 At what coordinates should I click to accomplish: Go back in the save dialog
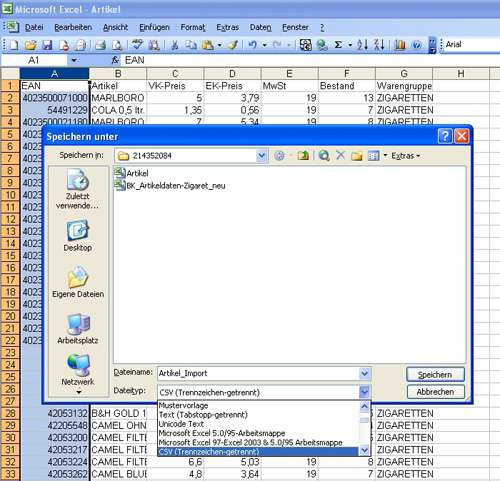coord(279,156)
